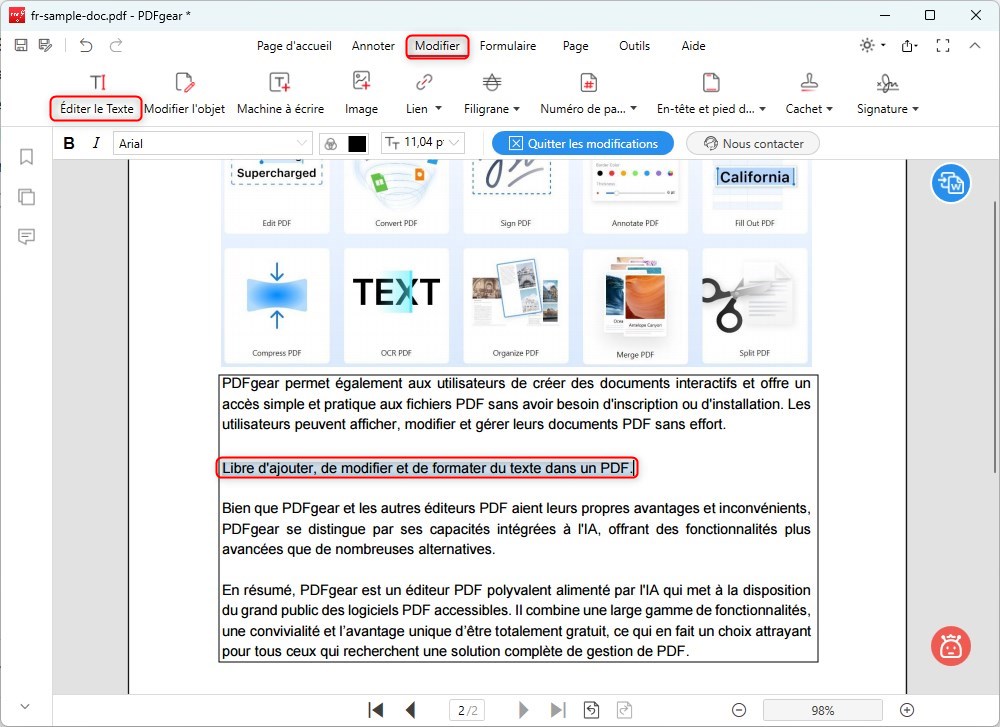This screenshot has height=727, width=1000.
Task: Click the Merge PDF thumbnail card
Action: pyautogui.click(x=635, y=305)
